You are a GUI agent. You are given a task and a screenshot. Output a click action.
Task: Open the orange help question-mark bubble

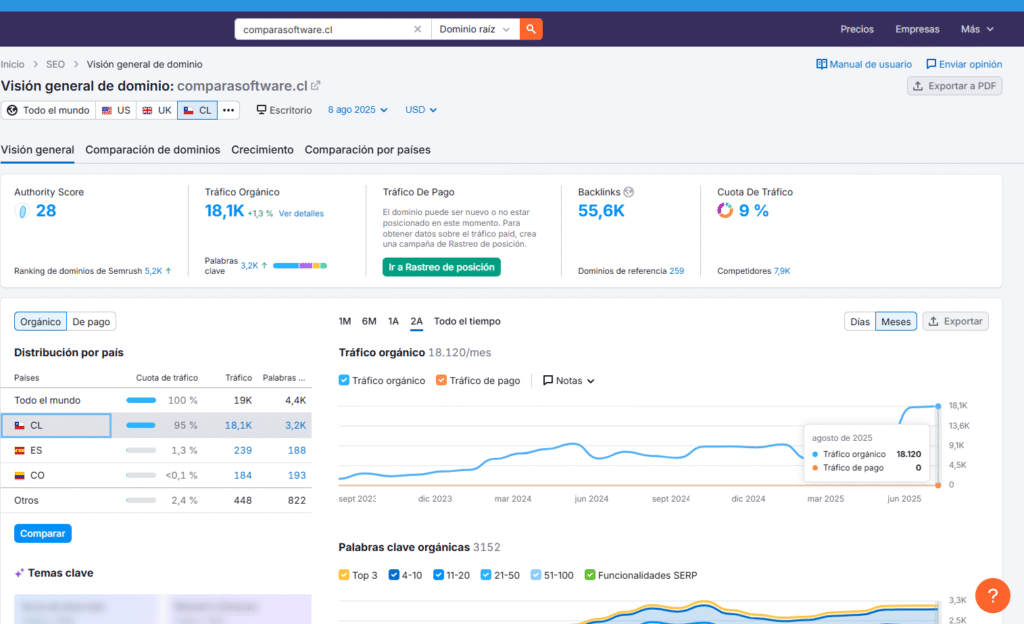pos(992,595)
